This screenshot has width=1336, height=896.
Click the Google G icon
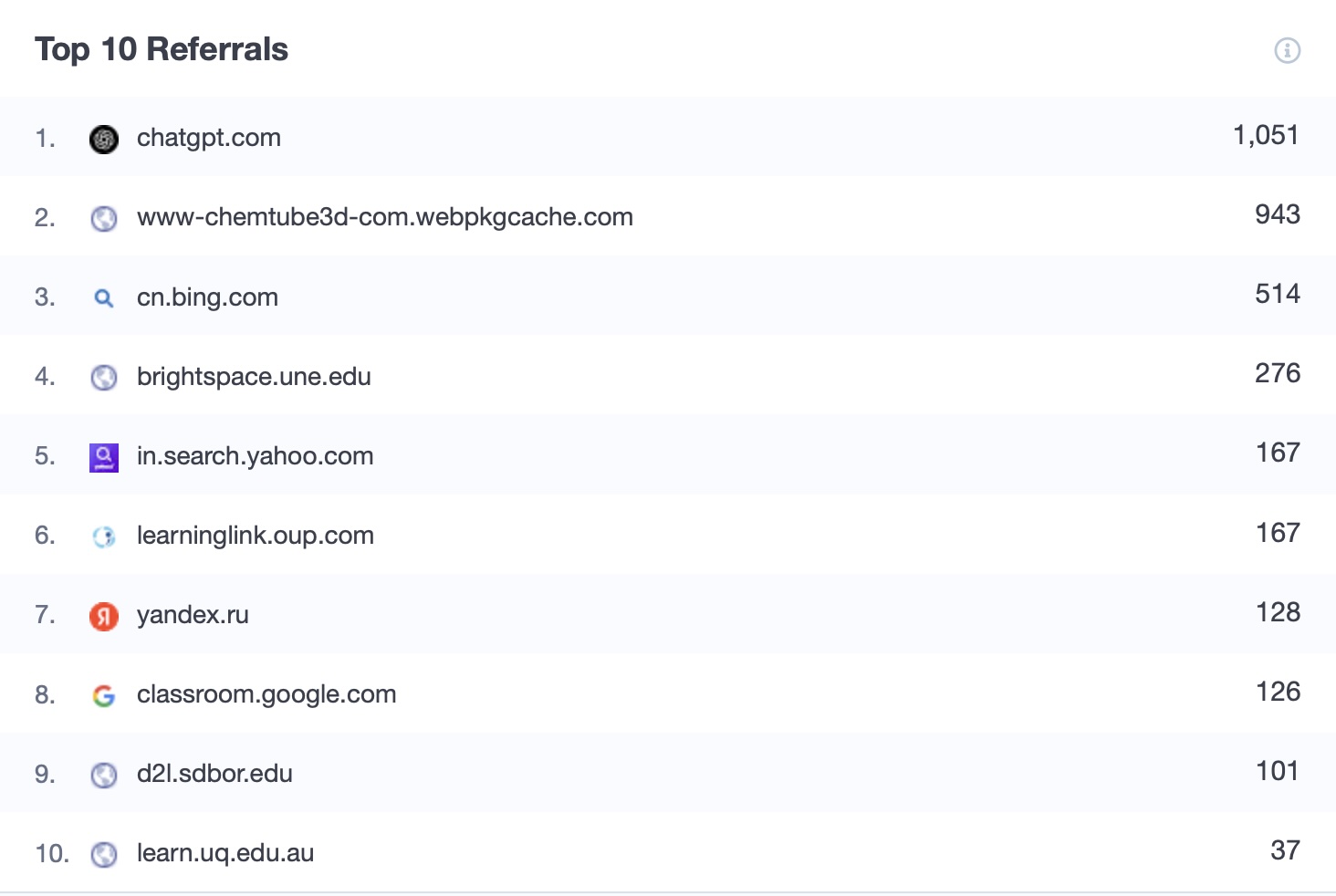pos(104,695)
